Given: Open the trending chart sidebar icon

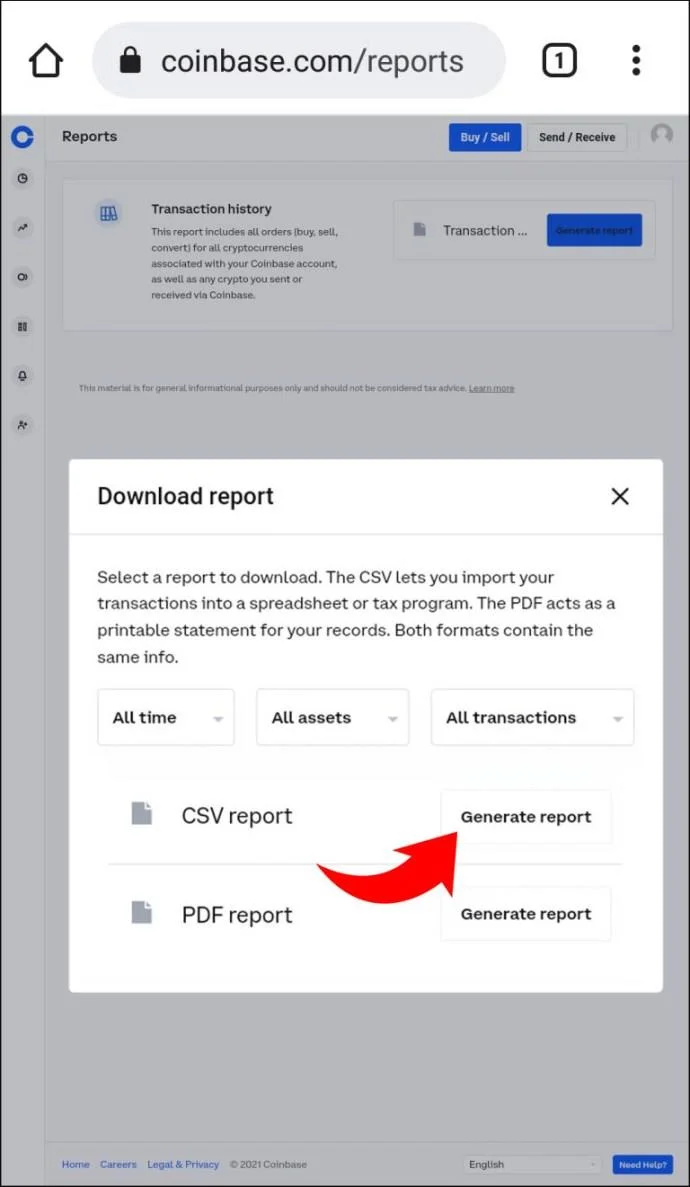Looking at the screenshot, I should point(23,227).
